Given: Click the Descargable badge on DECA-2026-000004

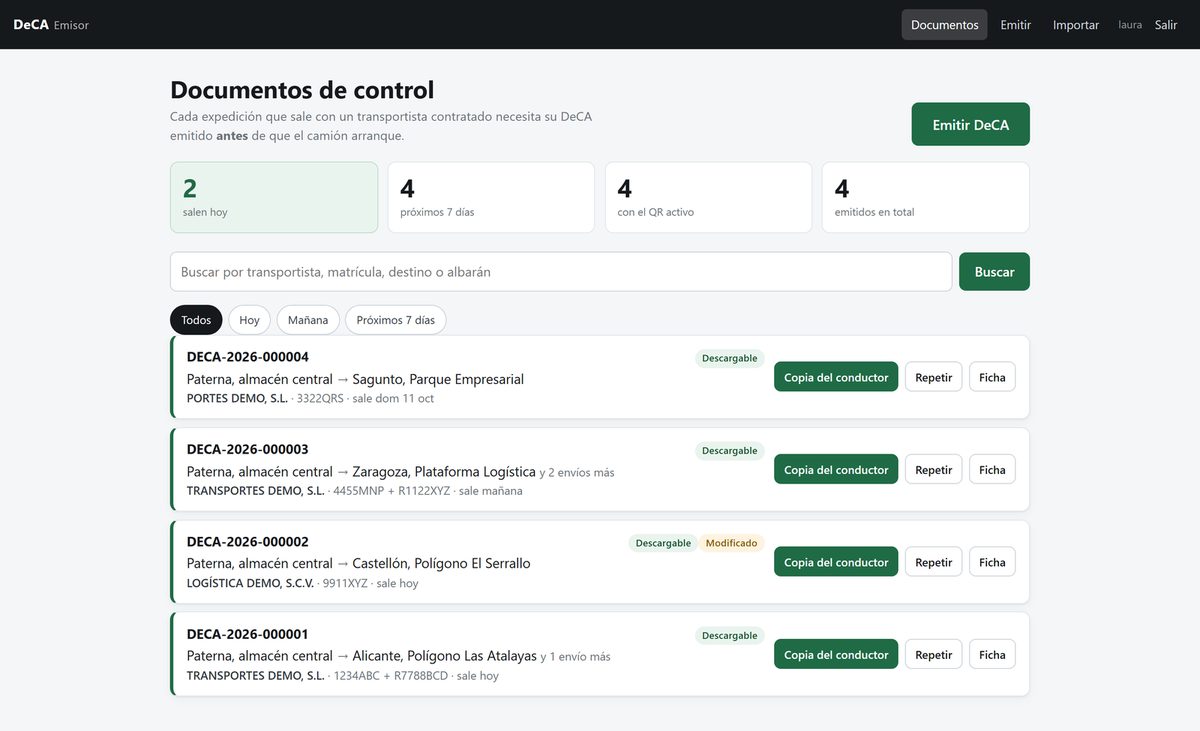Looking at the screenshot, I should [x=730, y=358].
